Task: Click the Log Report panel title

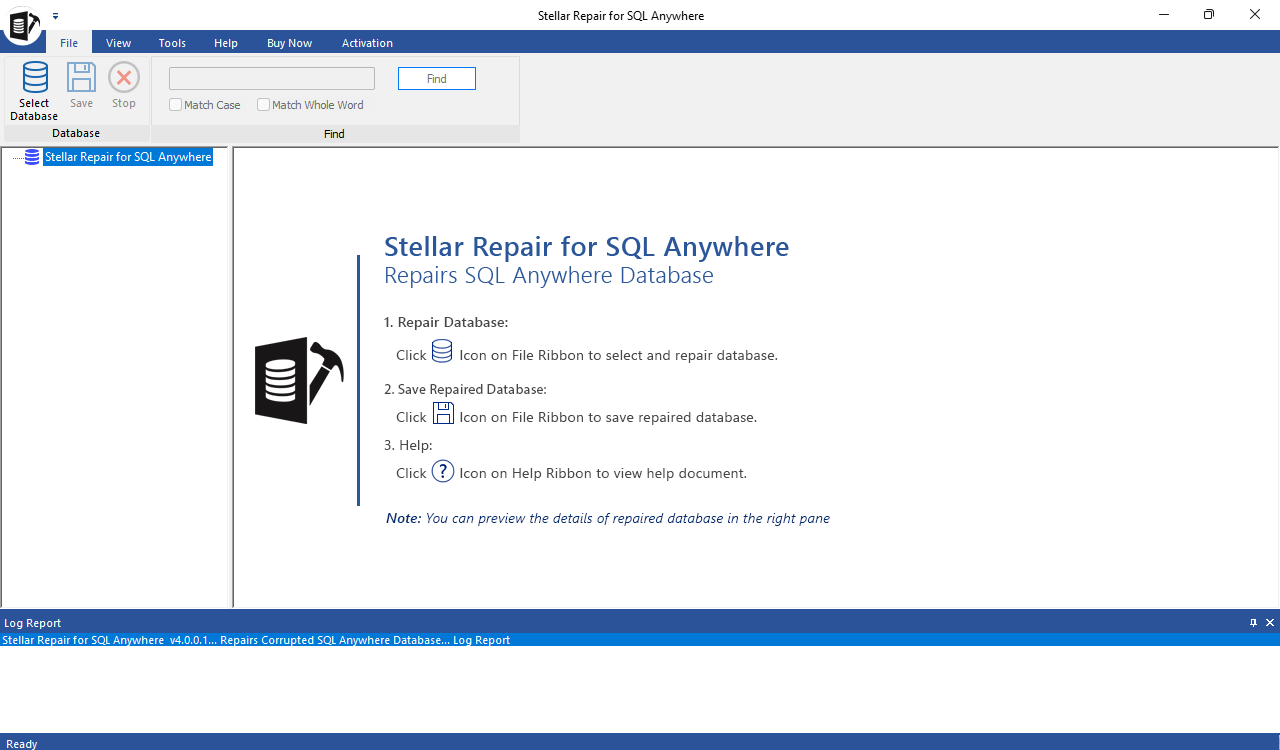Action: point(33,623)
